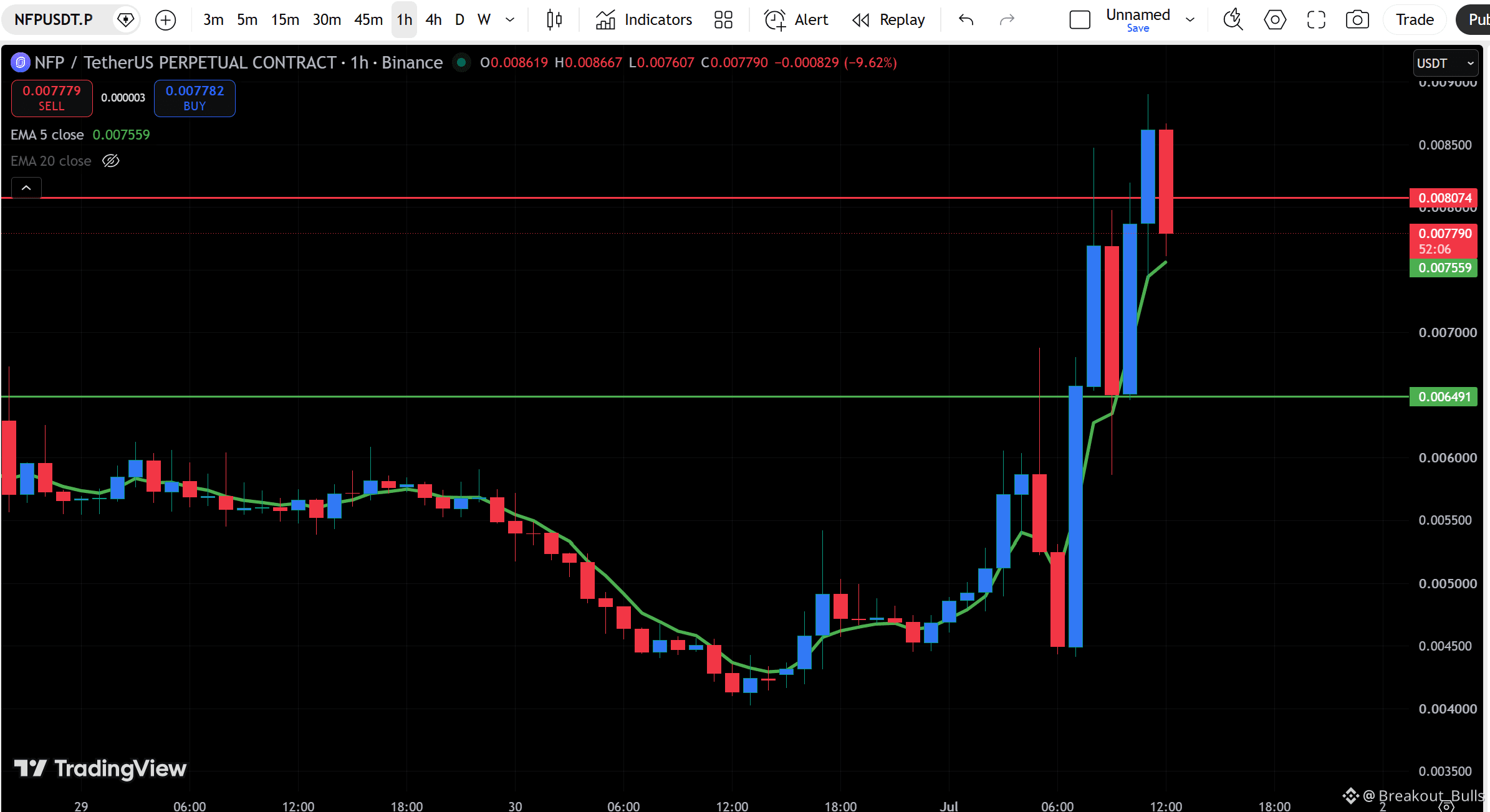The image size is (1490, 812).
Task: Expand the layout name dropdown arrow
Action: (1190, 20)
